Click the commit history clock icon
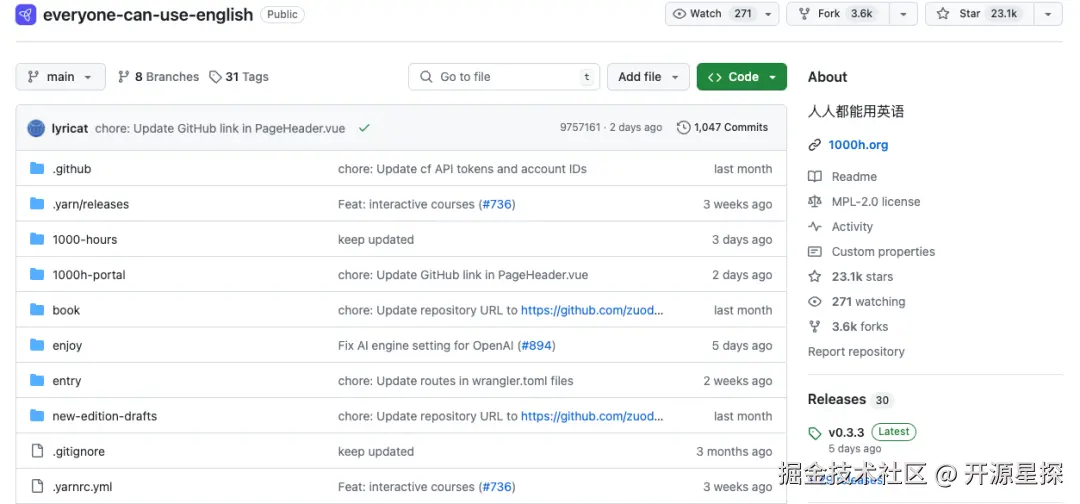Viewport: 1080px width, 504px height. point(684,128)
